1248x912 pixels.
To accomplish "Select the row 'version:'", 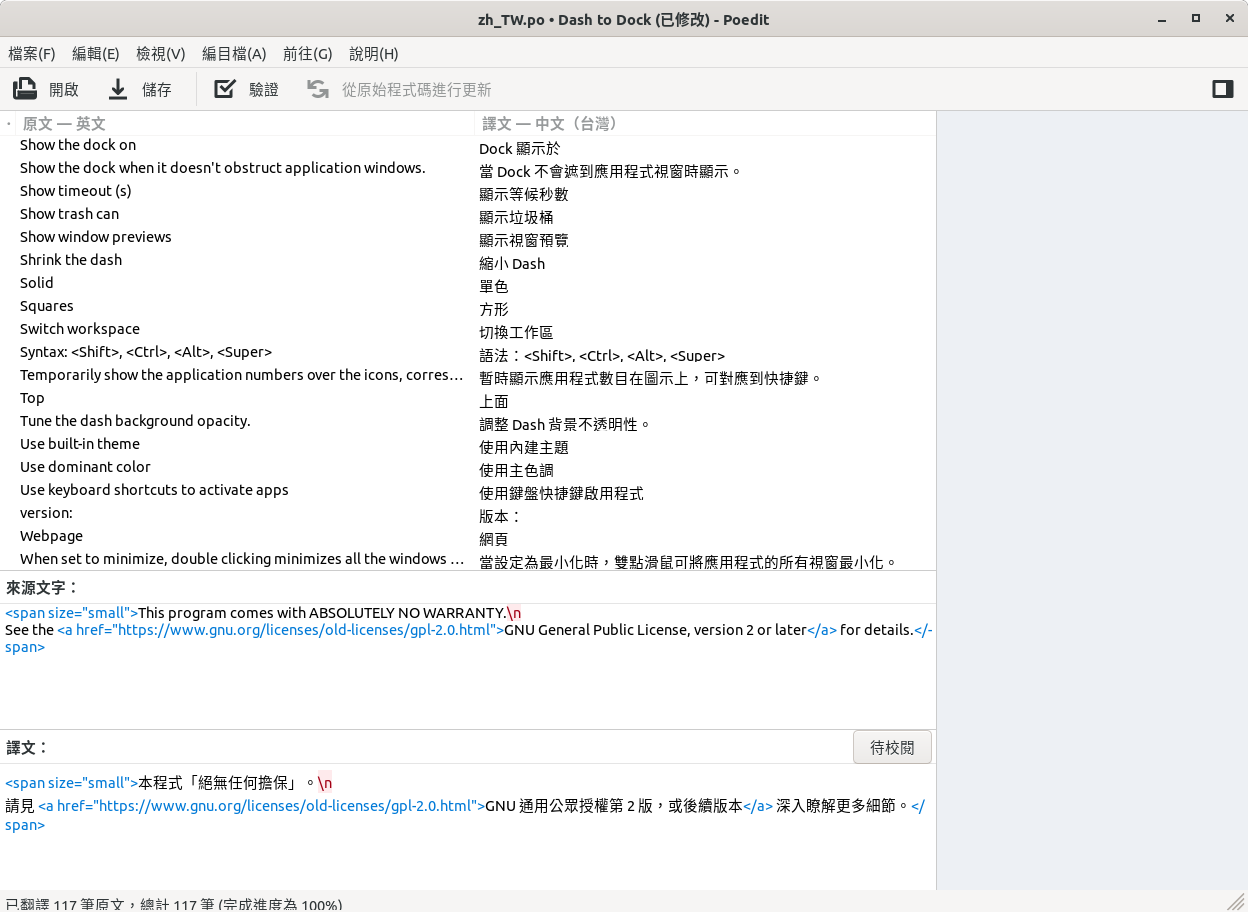I will (x=468, y=514).
